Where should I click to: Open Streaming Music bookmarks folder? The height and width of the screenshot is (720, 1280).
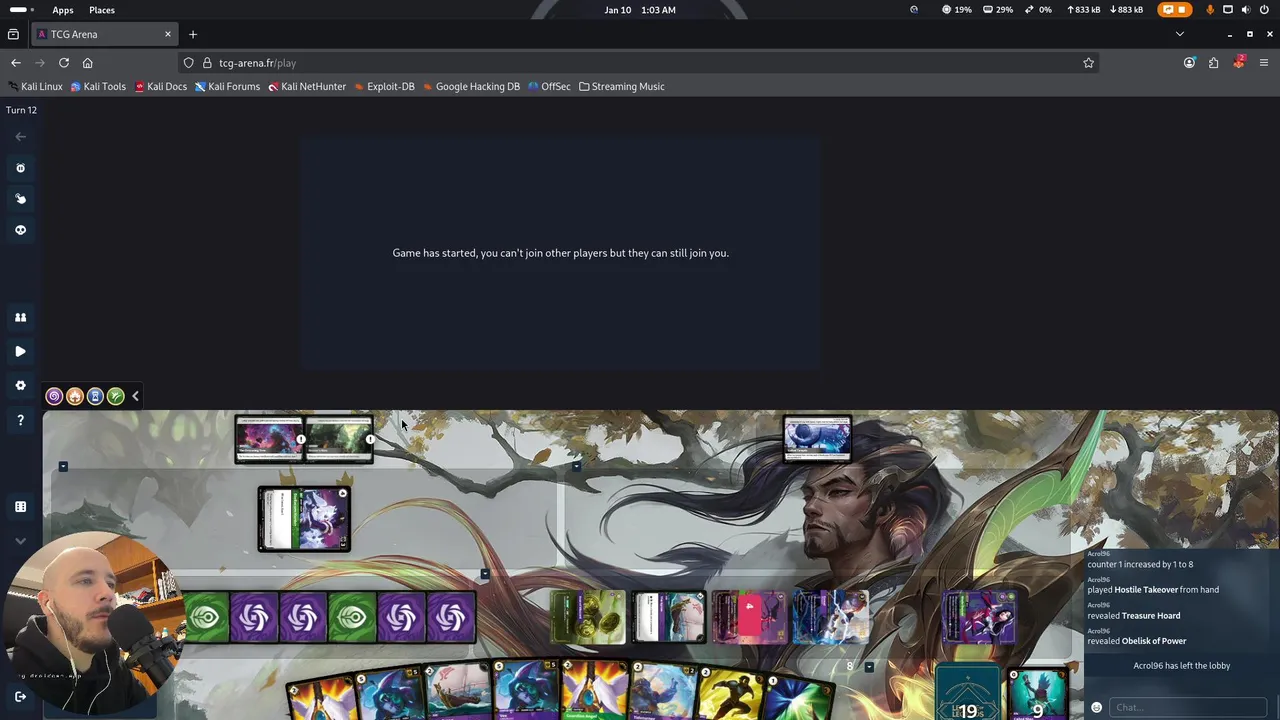[x=622, y=86]
